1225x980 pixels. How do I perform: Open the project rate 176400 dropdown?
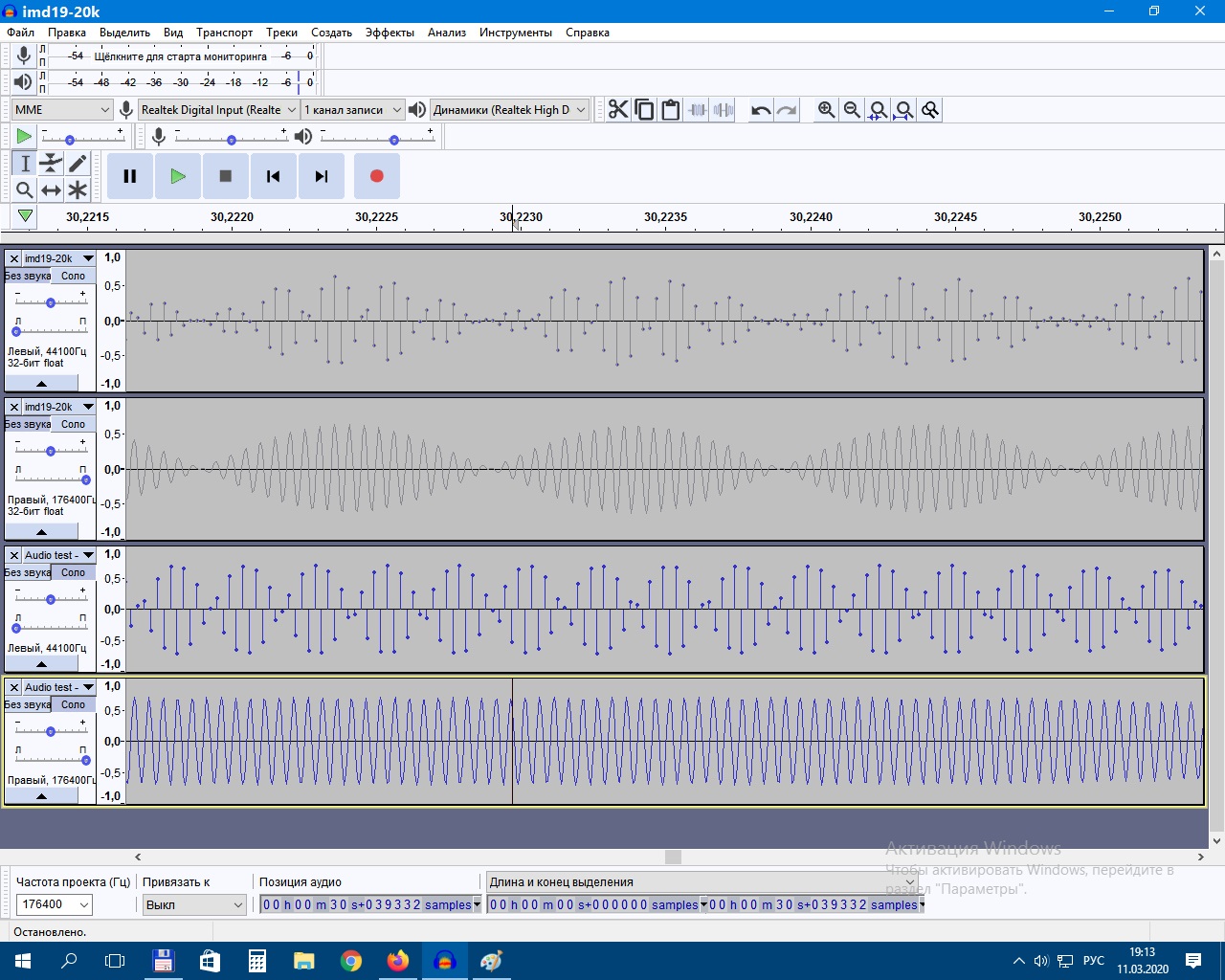(x=55, y=904)
